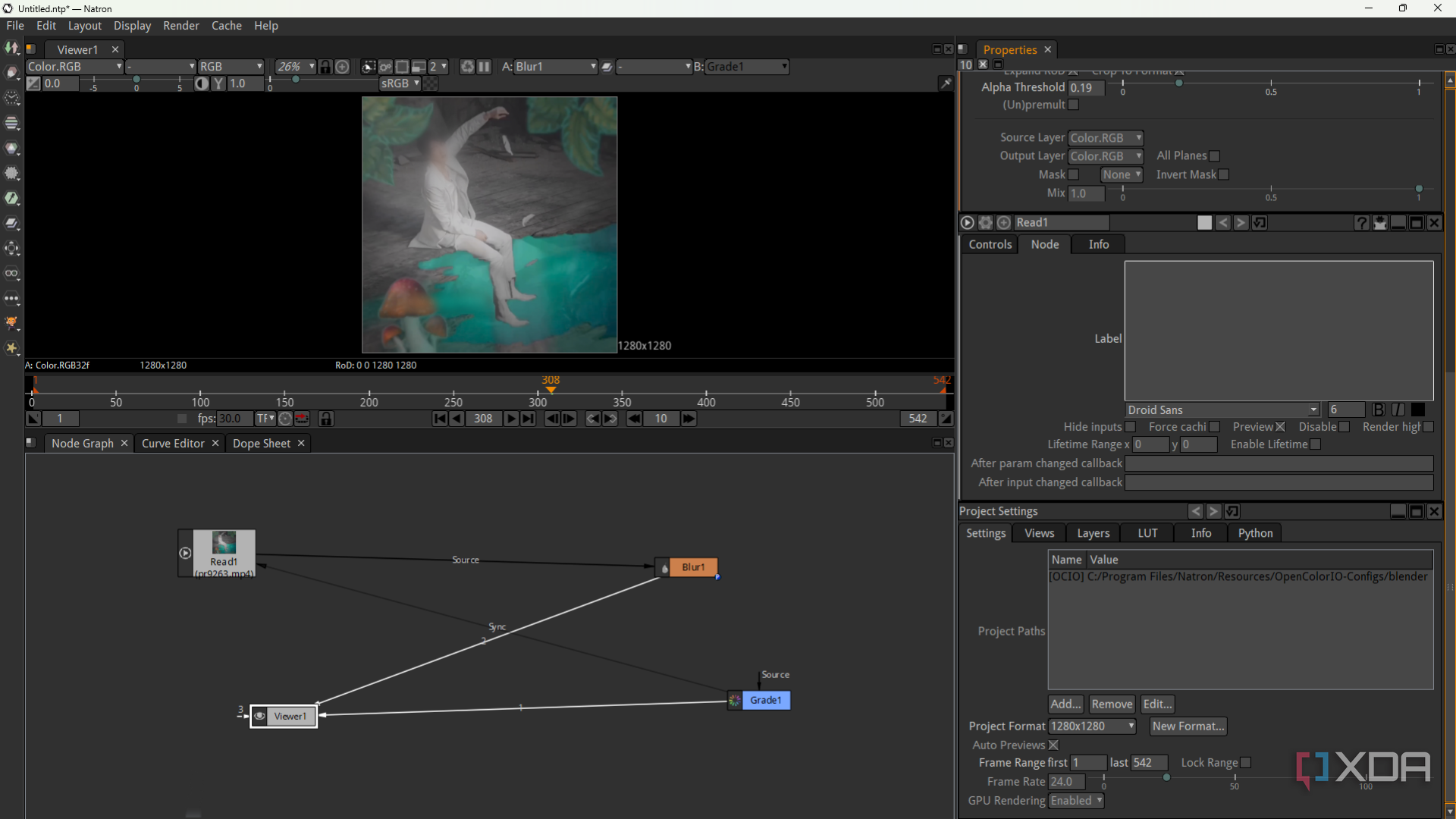The height and width of the screenshot is (819, 1456).
Task: Open the Transform nodes toolbar icon
Action: (x=12, y=248)
